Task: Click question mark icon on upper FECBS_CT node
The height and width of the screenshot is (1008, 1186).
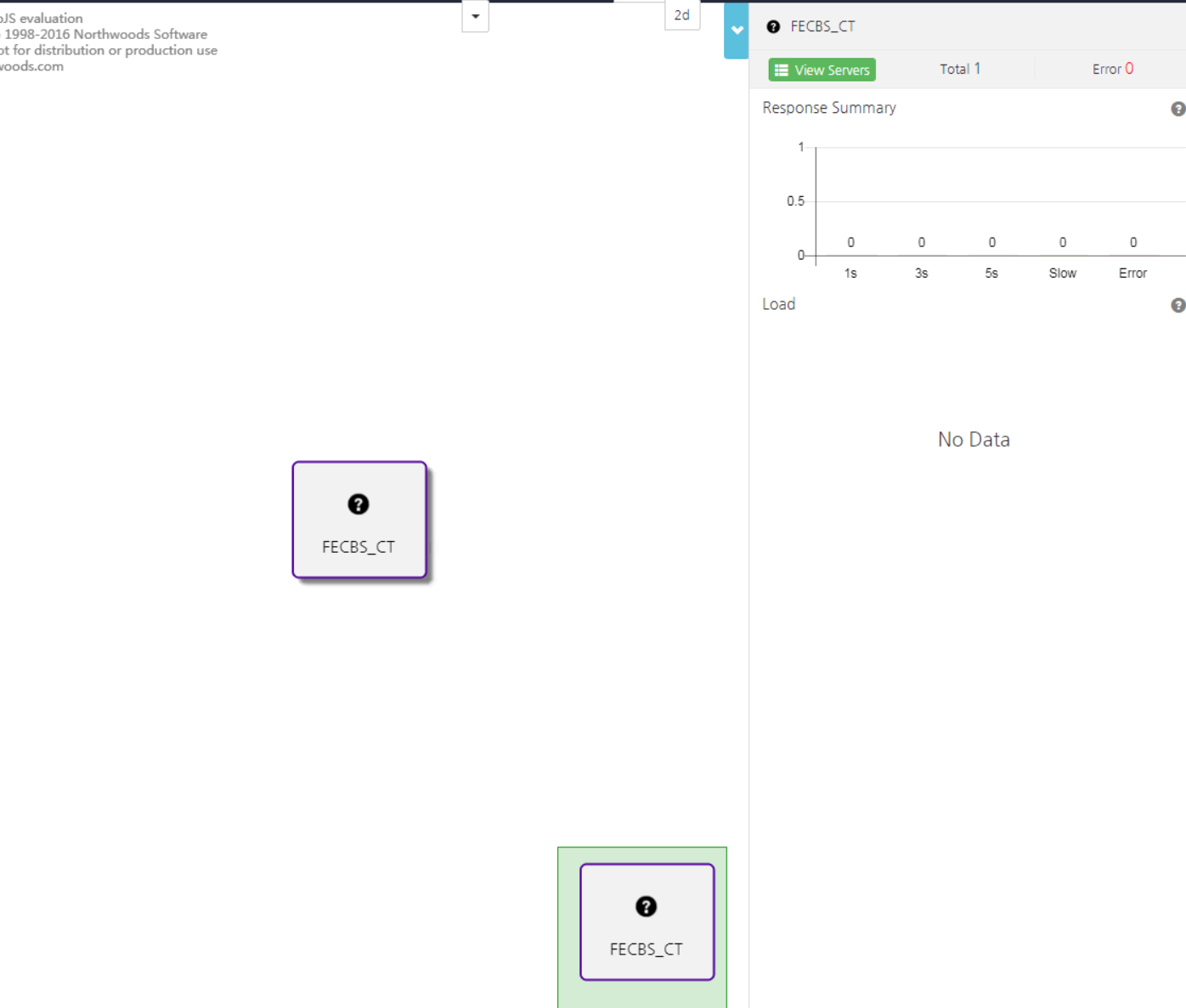Action: point(359,504)
